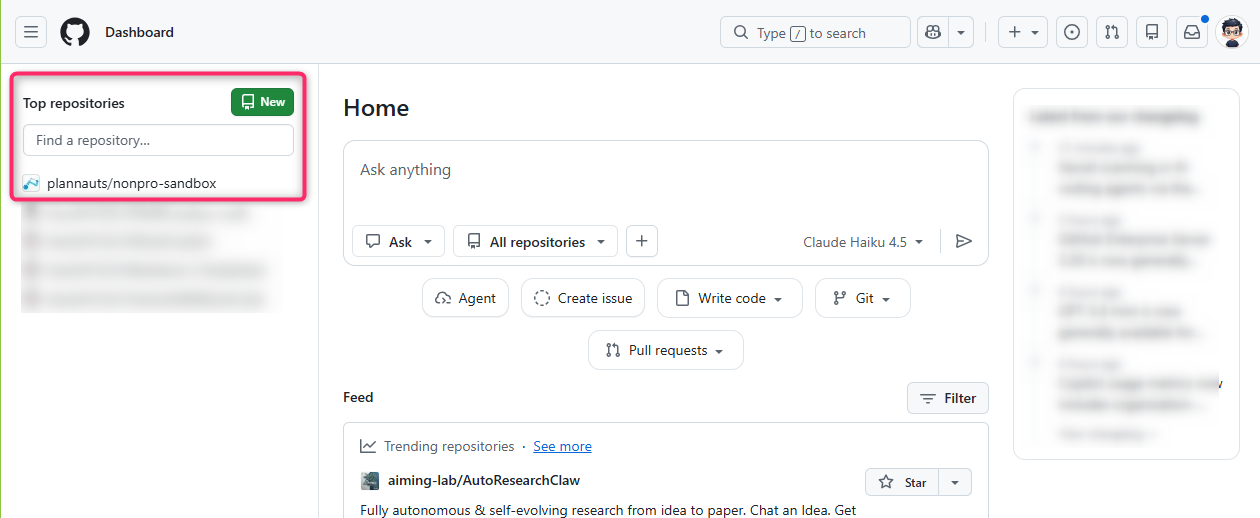Open the feed Filter button

pyautogui.click(x=947, y=398)
